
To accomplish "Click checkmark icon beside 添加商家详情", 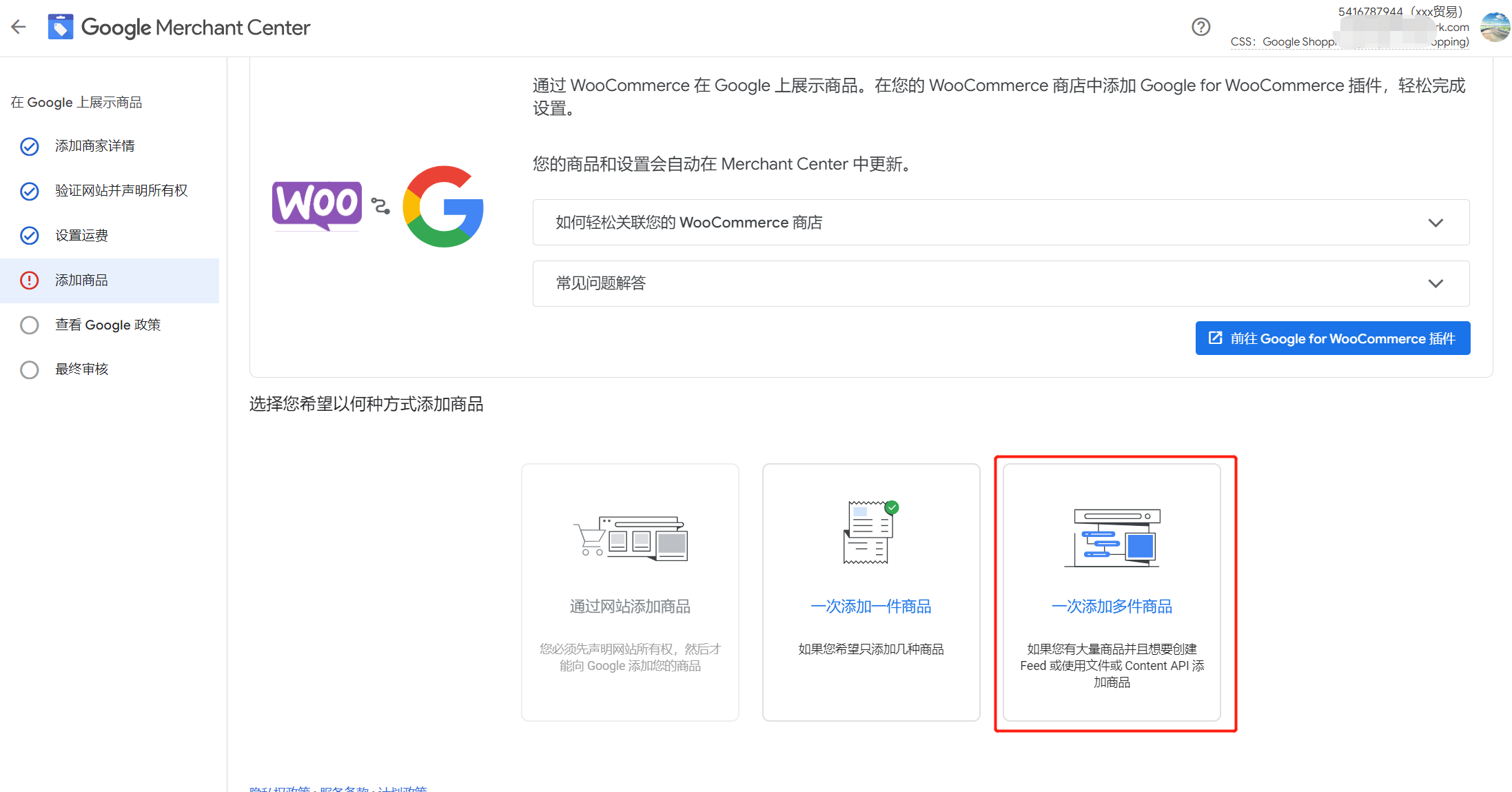I will click(x=30, y=146).
